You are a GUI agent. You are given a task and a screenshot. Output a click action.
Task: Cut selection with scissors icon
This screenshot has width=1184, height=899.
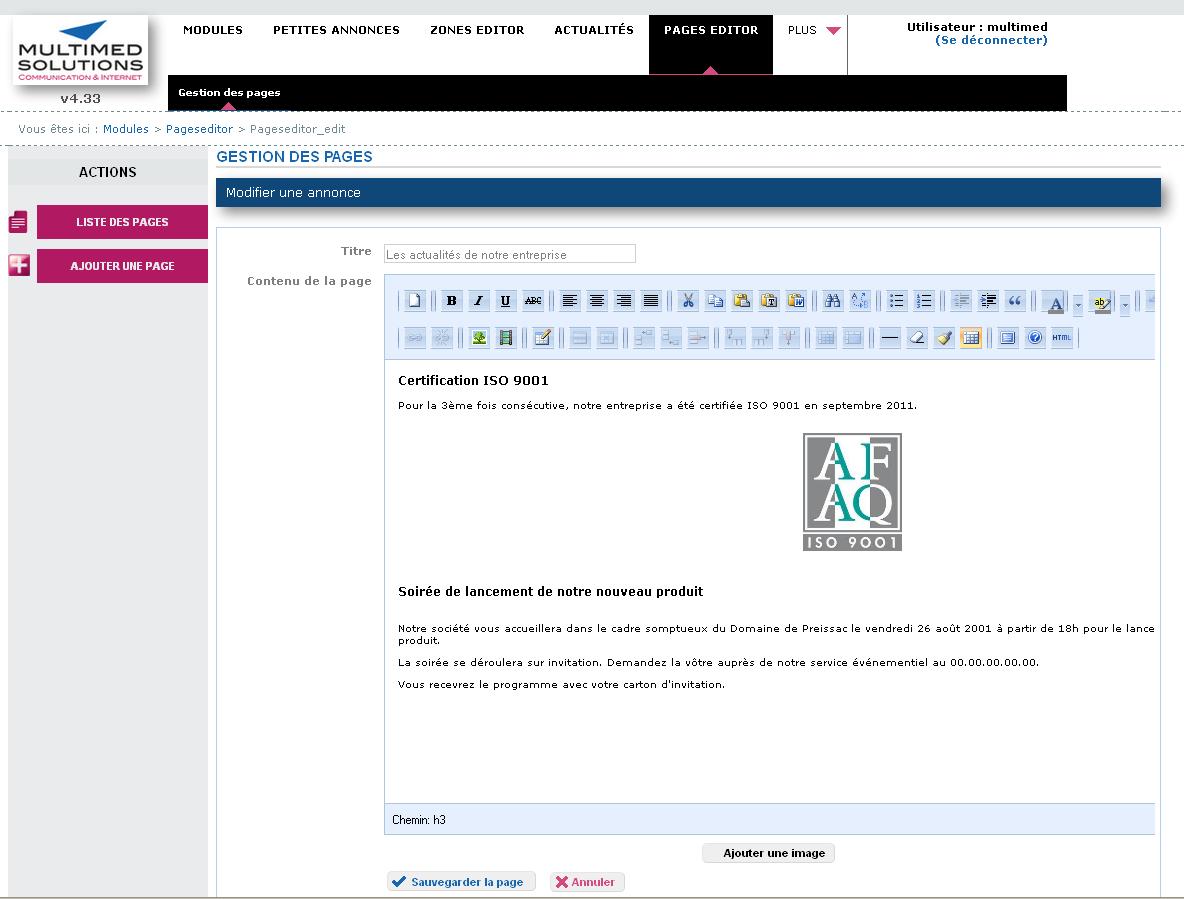click(688, 300)
